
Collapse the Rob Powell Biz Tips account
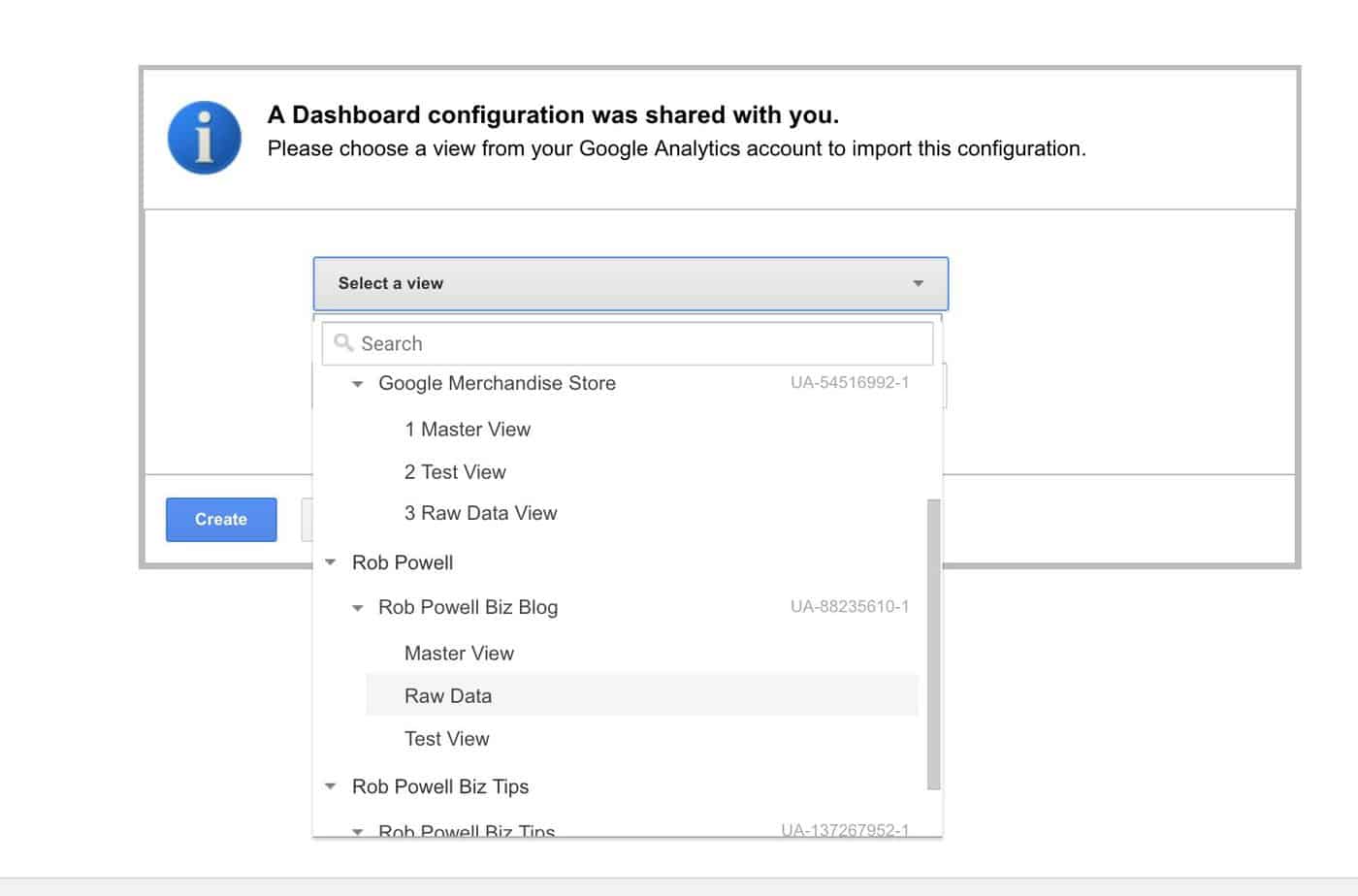[331, 786]
